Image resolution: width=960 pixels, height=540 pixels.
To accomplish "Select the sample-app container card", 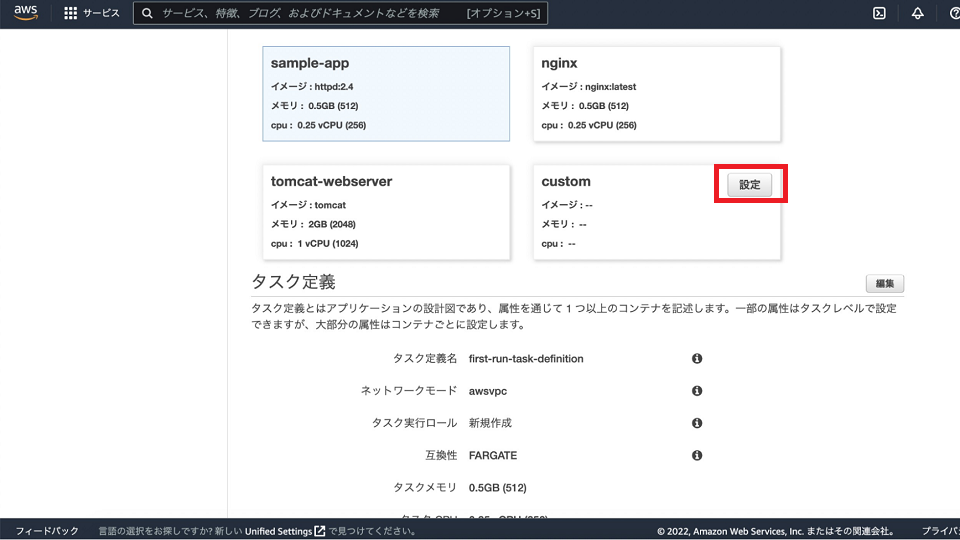I will tap(385, 93).
